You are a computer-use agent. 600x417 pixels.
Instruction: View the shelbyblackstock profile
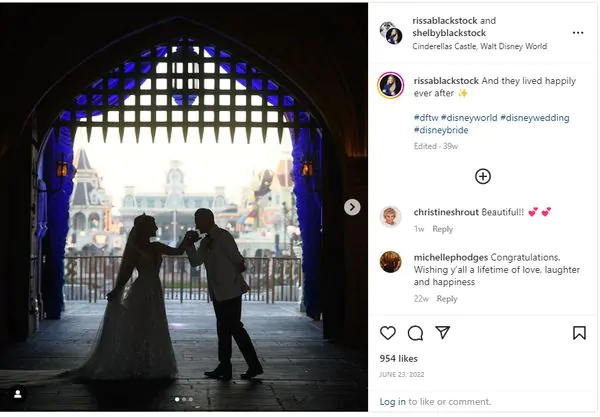(x=449, y=33)
